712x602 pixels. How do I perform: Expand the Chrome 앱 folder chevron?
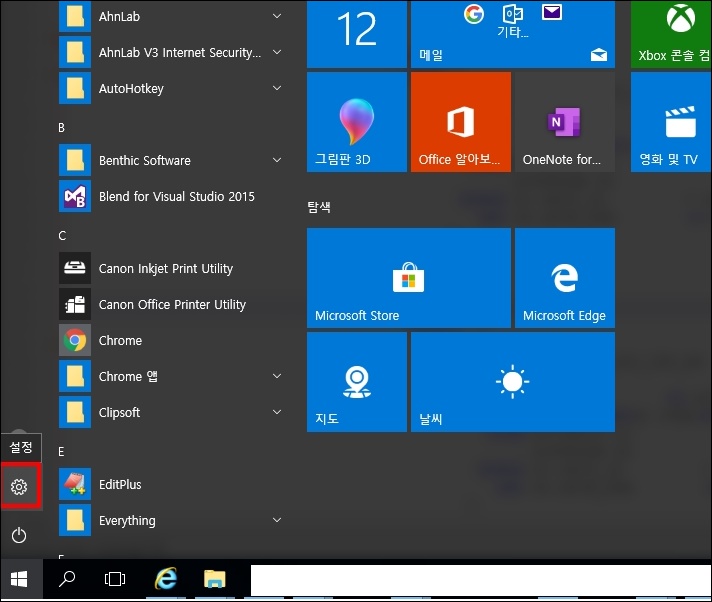[x=277, y=376]
